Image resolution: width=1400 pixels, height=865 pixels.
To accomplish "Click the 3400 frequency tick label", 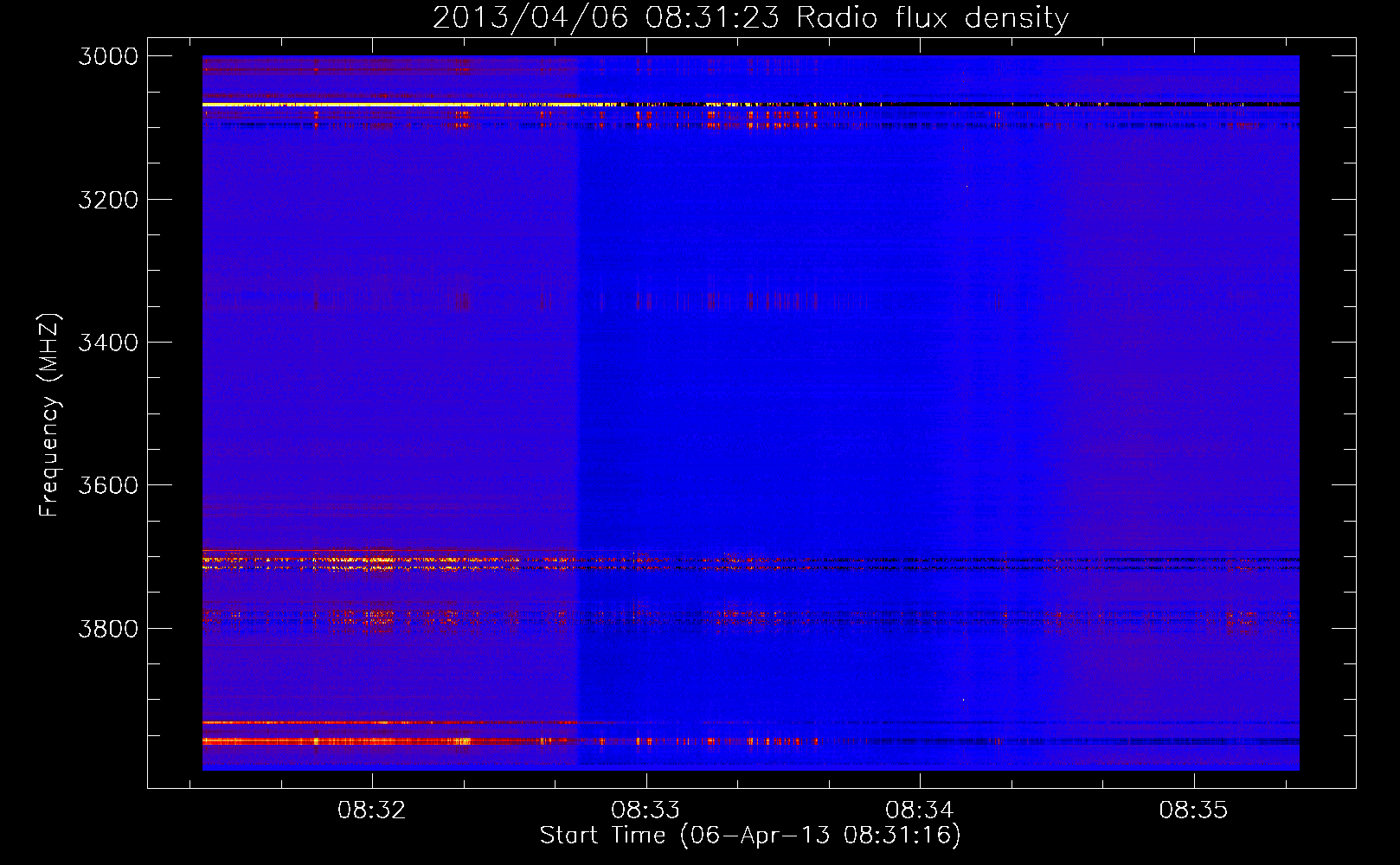I will click(x=108, y=343).
